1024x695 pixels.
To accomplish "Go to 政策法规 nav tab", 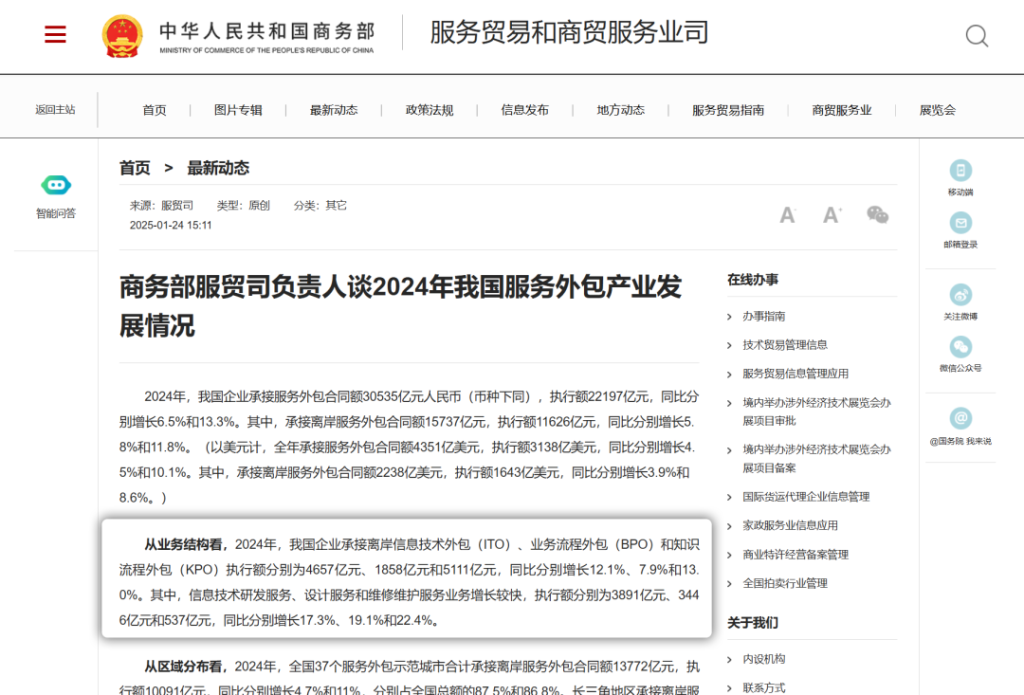I will (429, 110).
